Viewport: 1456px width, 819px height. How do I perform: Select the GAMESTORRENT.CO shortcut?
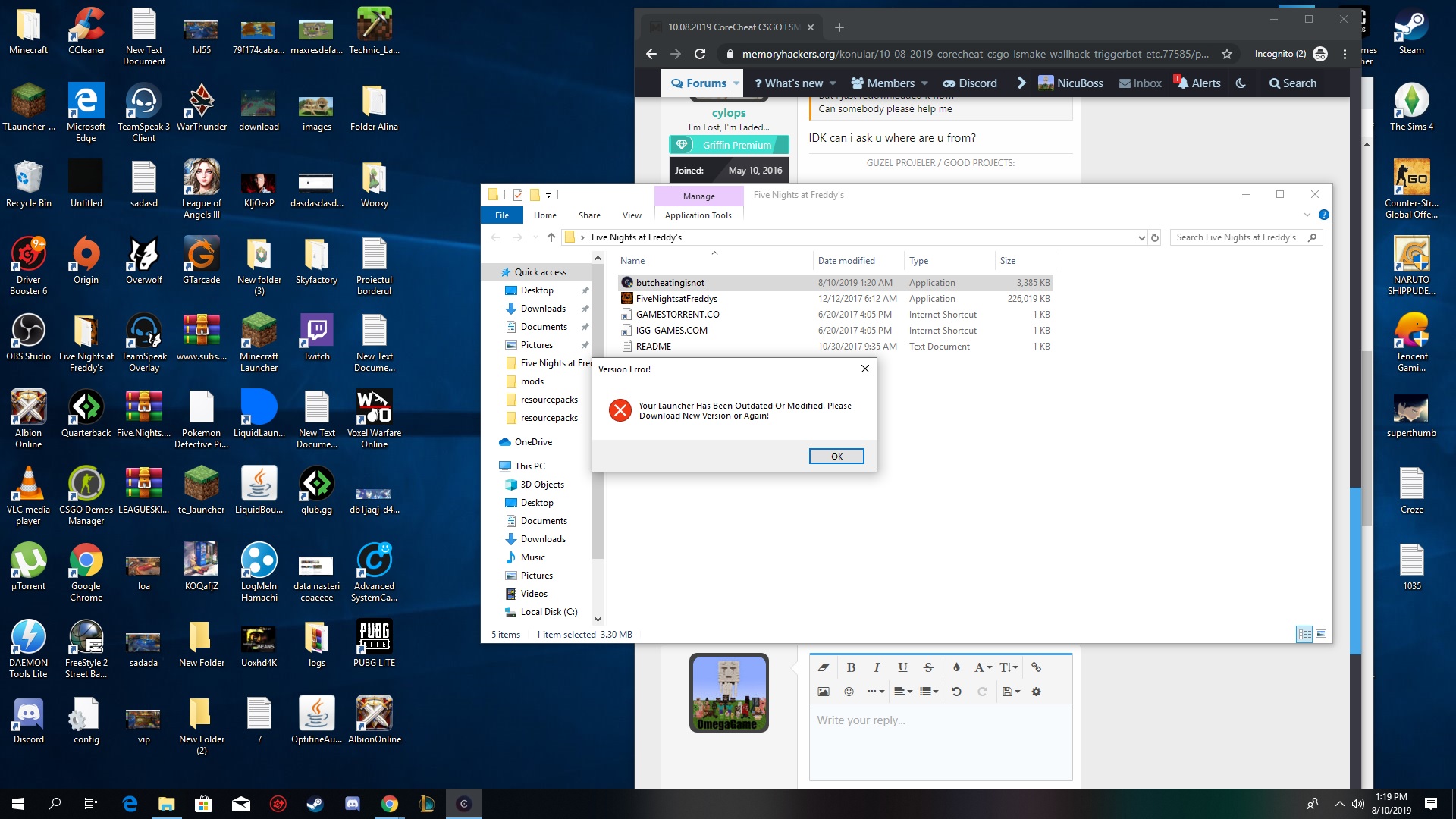point(835,315)
